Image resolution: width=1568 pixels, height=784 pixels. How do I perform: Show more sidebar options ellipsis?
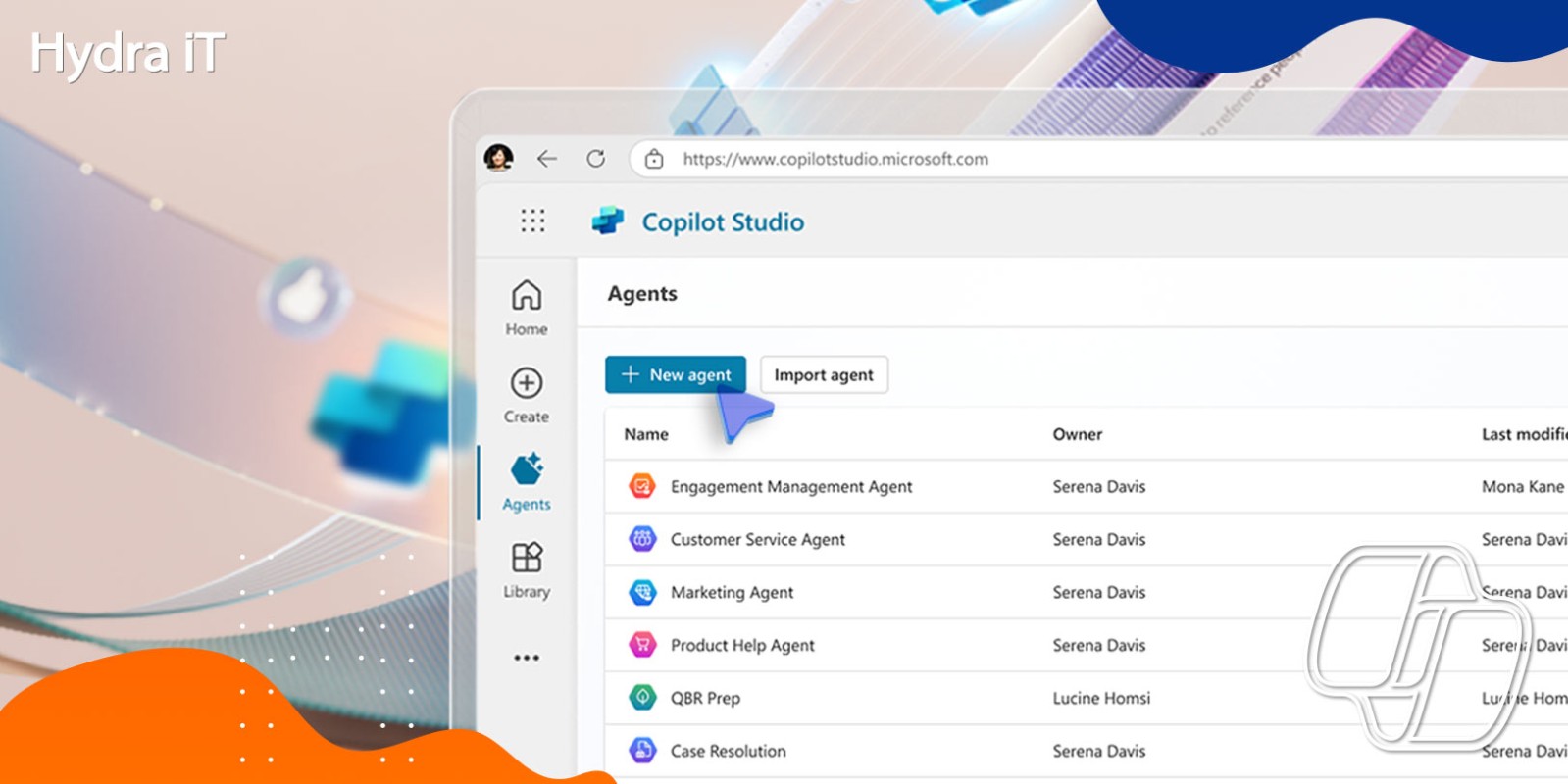527,658
